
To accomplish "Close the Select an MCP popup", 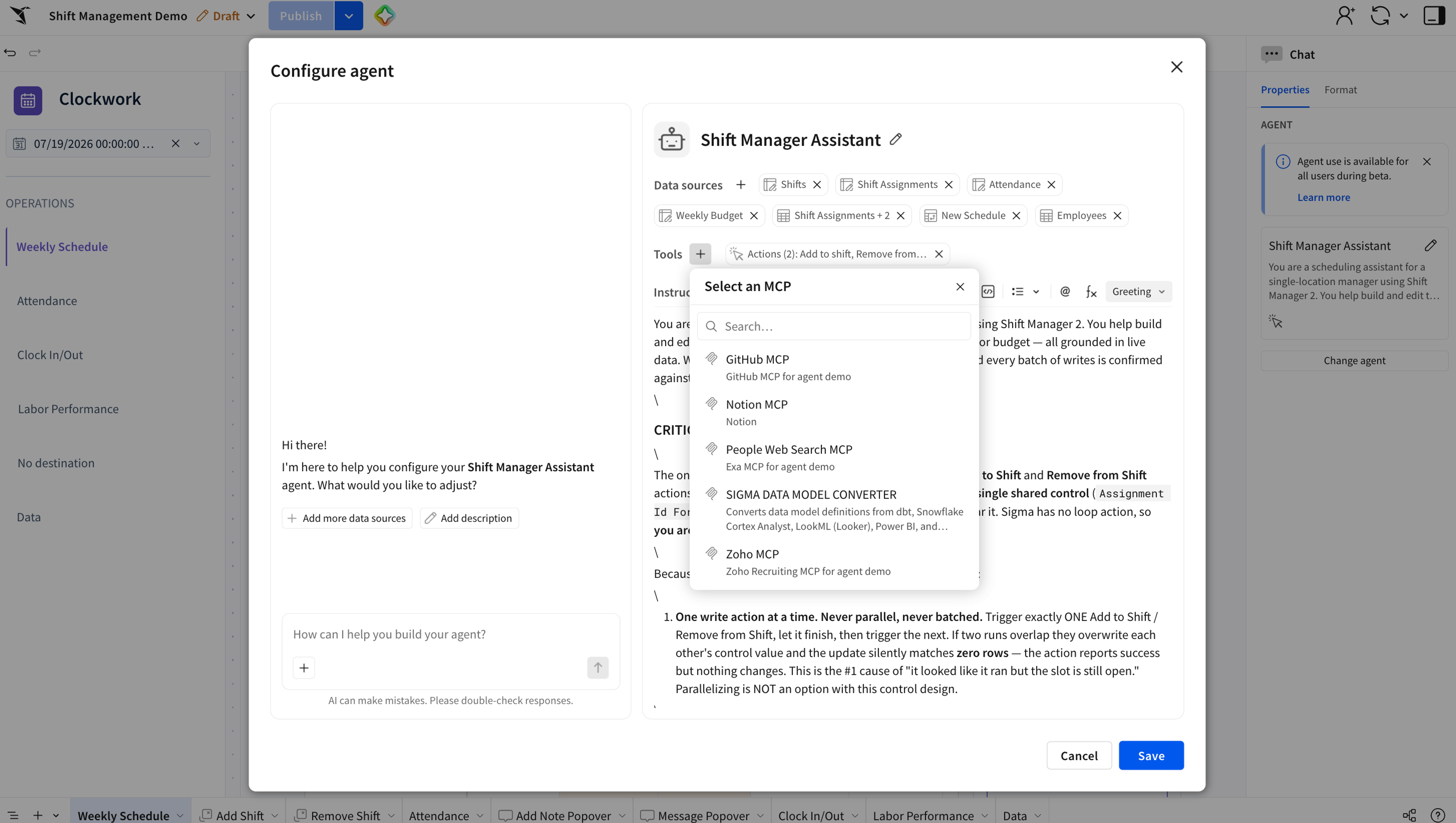I will tap(960, 287).
